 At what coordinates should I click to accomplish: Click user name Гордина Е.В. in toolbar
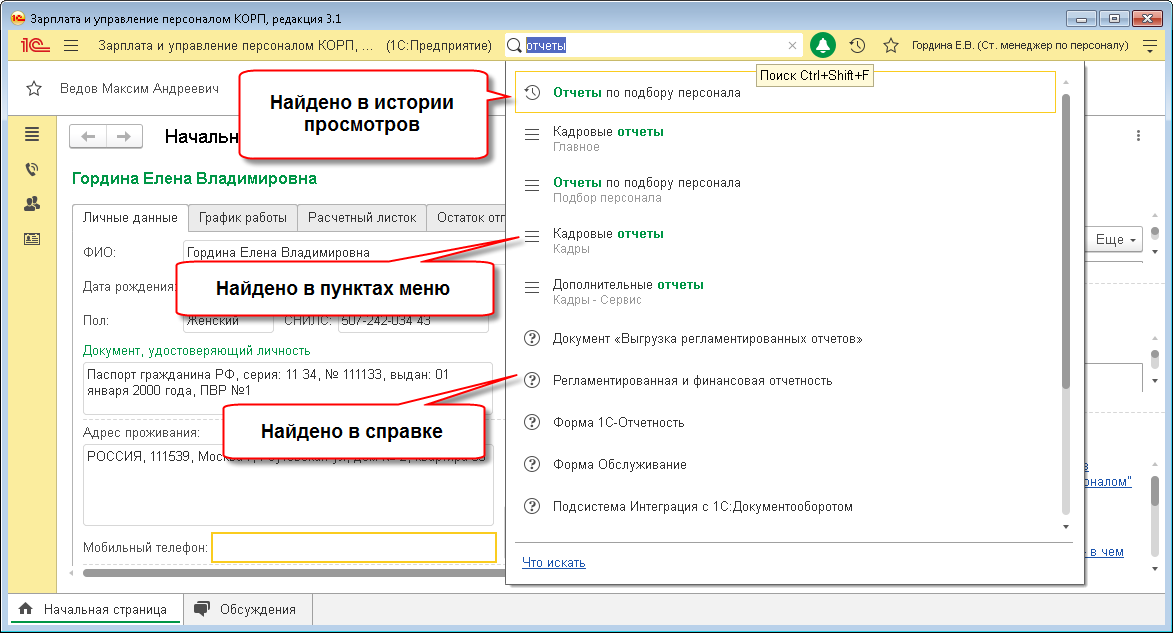point(1020,46)
